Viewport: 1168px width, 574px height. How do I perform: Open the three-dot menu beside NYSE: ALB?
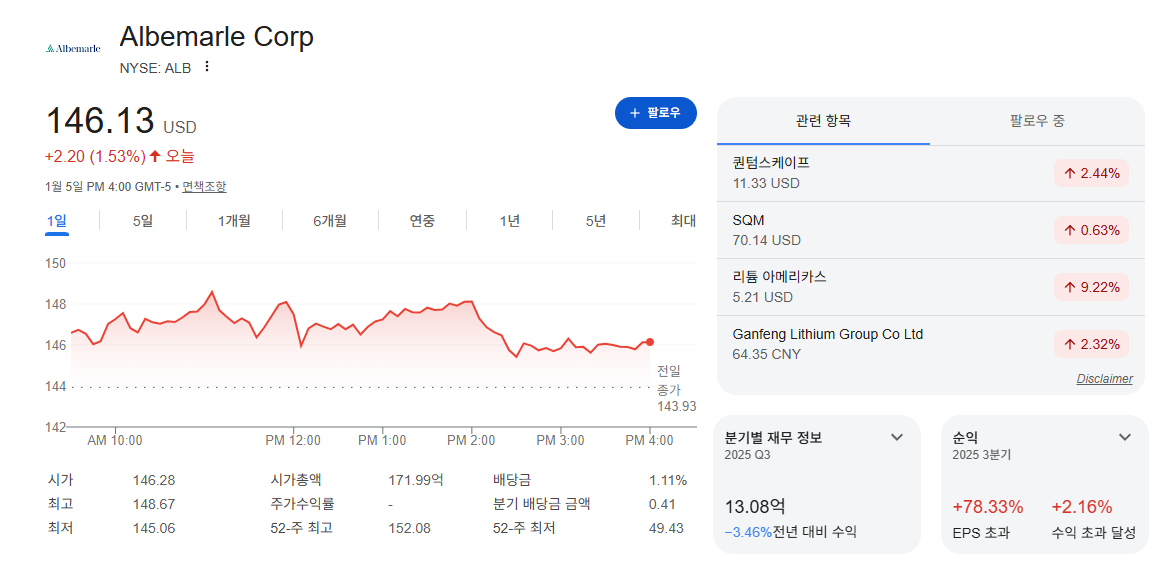coord(207,67)
